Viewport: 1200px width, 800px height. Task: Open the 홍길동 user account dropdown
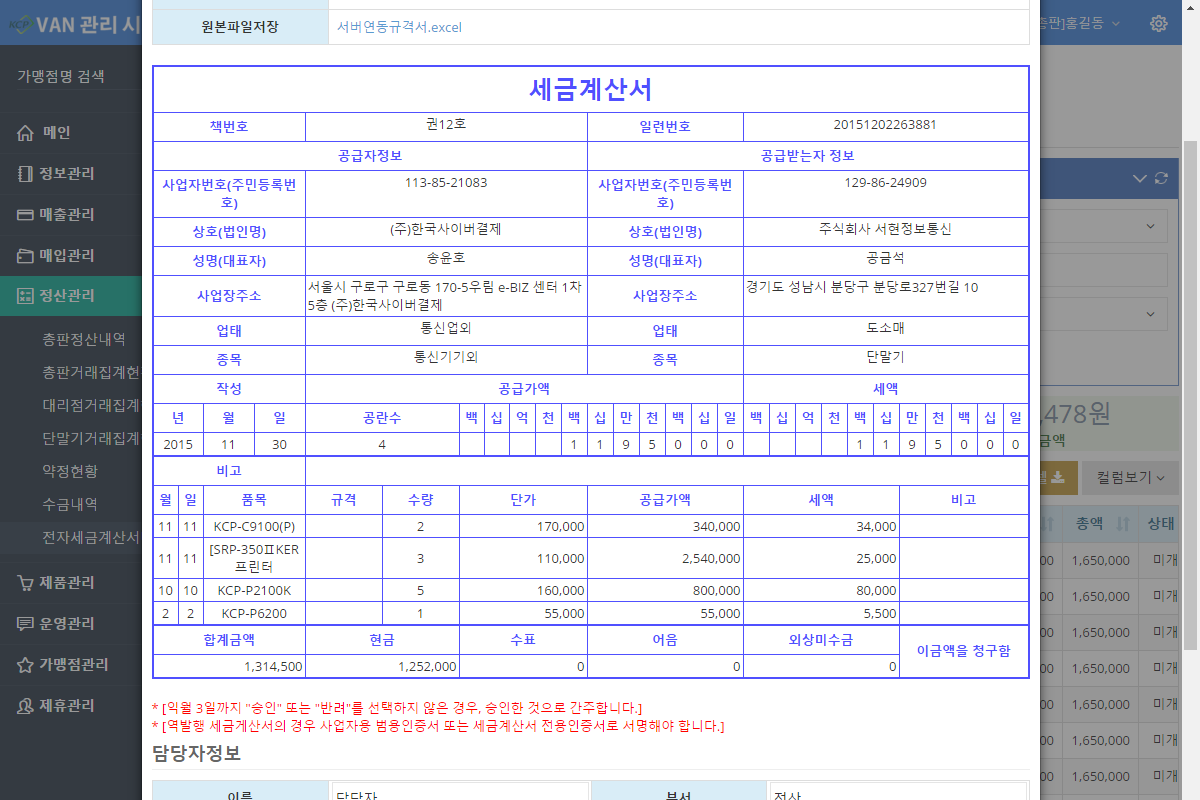pos(1081,23)
